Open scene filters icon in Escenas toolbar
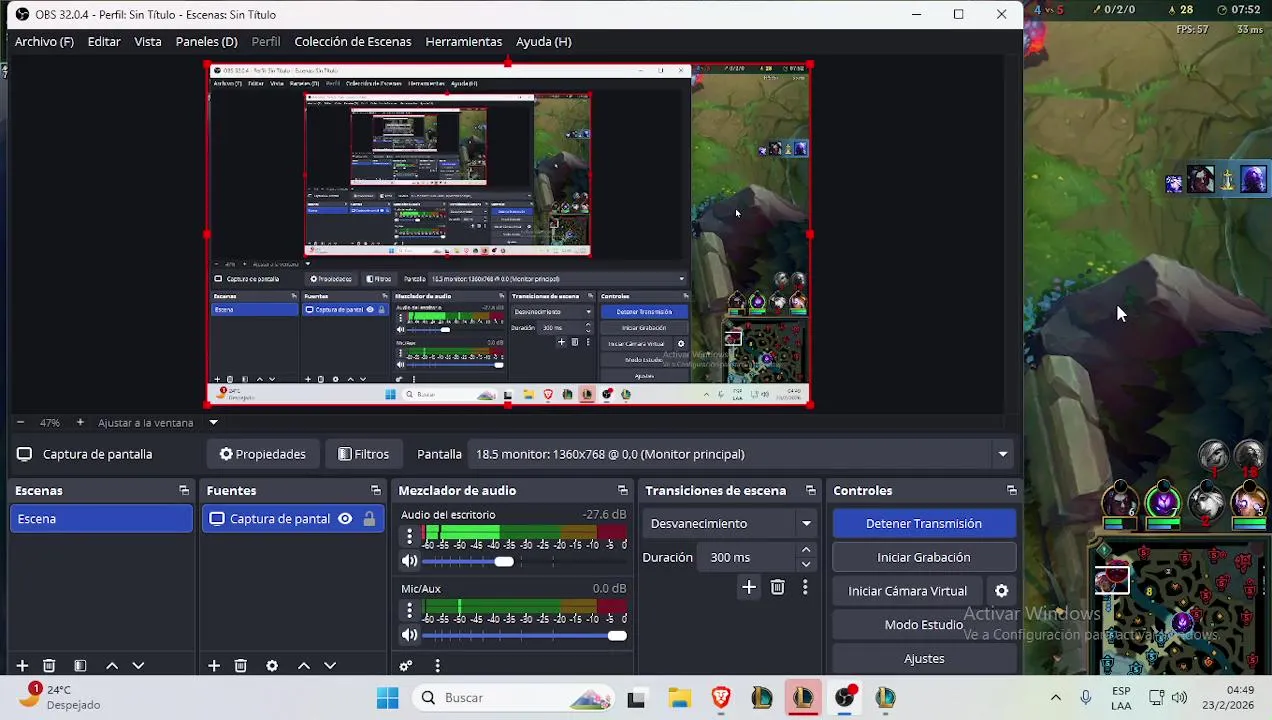Viewport: 1272px width, 720px height. click(x=80, y=666)
